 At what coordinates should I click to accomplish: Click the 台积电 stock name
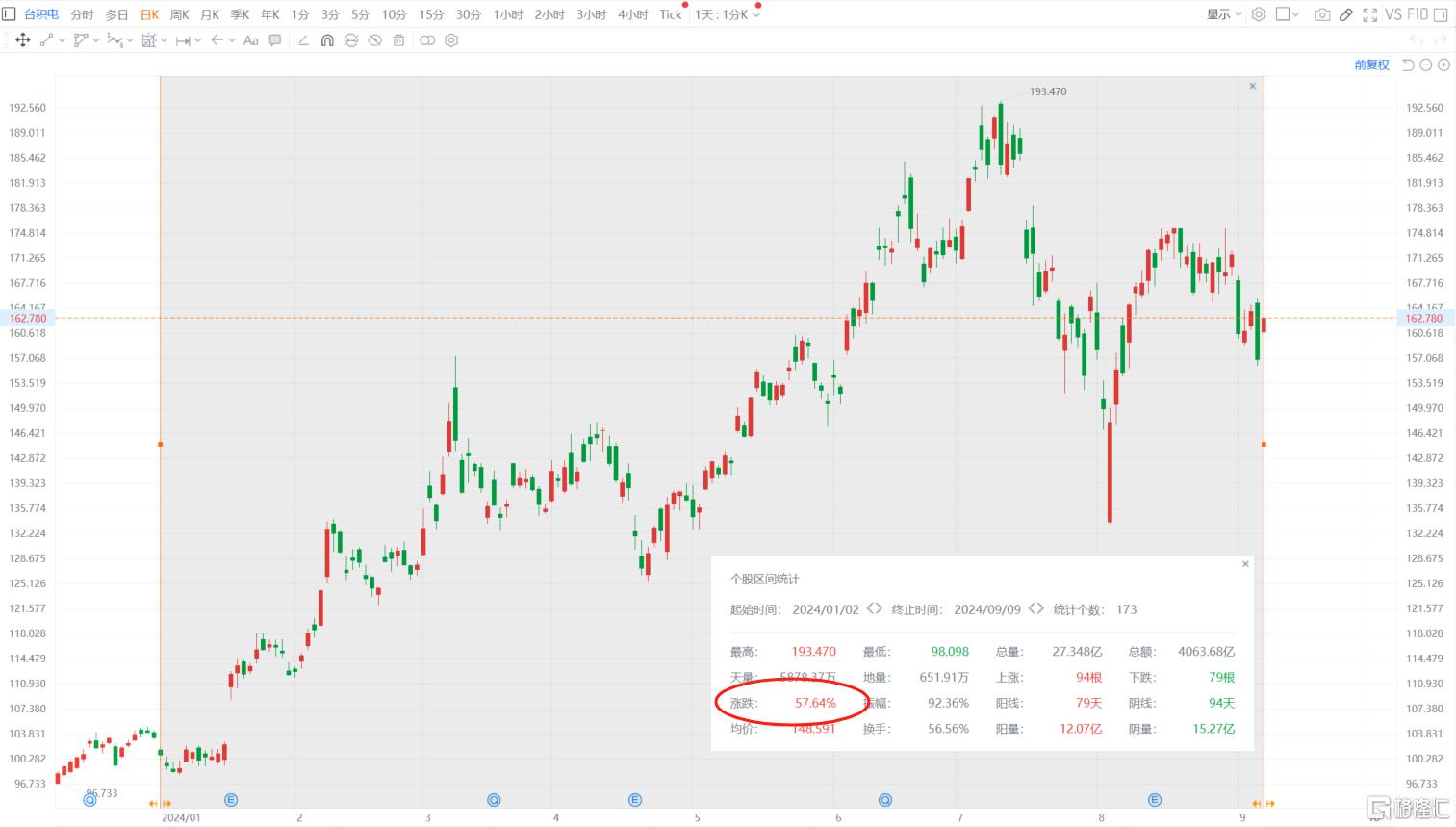point(41,14)
